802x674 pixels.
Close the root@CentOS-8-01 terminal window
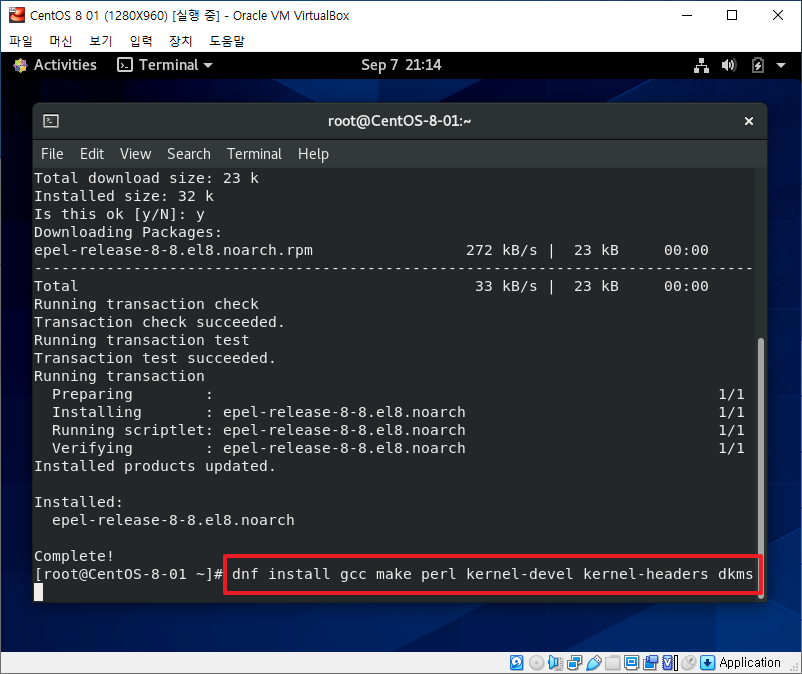[x=749, y=121]
